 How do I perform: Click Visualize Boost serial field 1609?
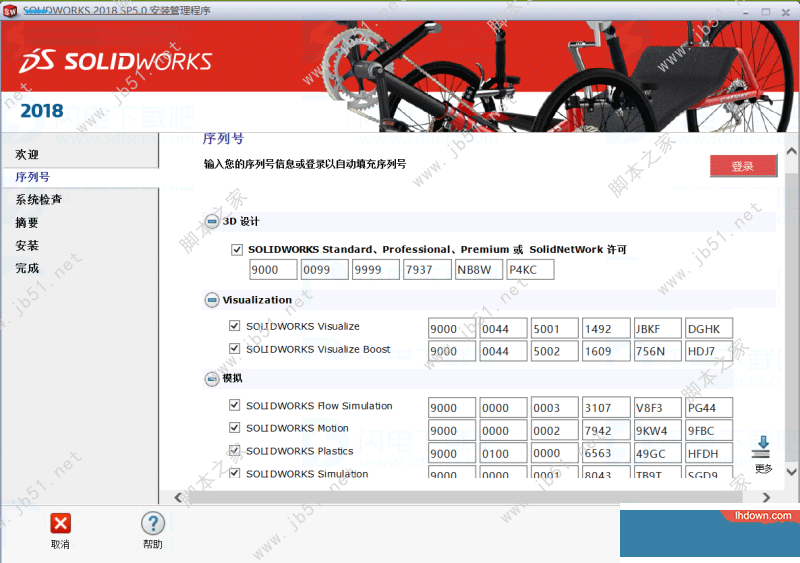pos(606,351)
